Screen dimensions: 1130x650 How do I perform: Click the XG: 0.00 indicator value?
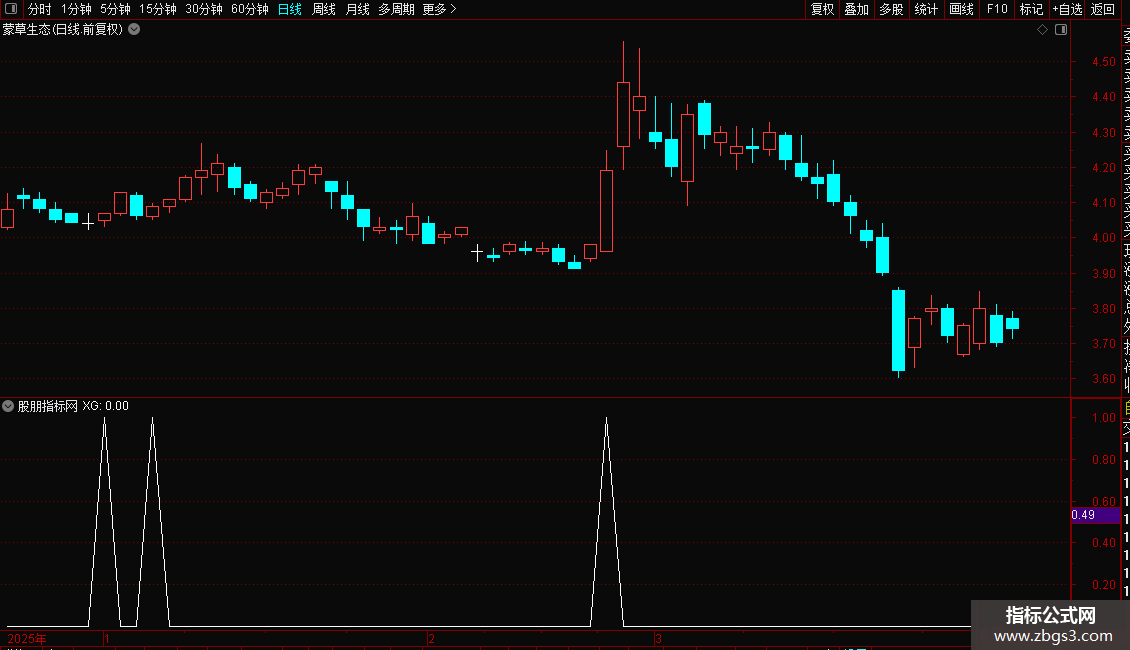click(x=105, y=406)
